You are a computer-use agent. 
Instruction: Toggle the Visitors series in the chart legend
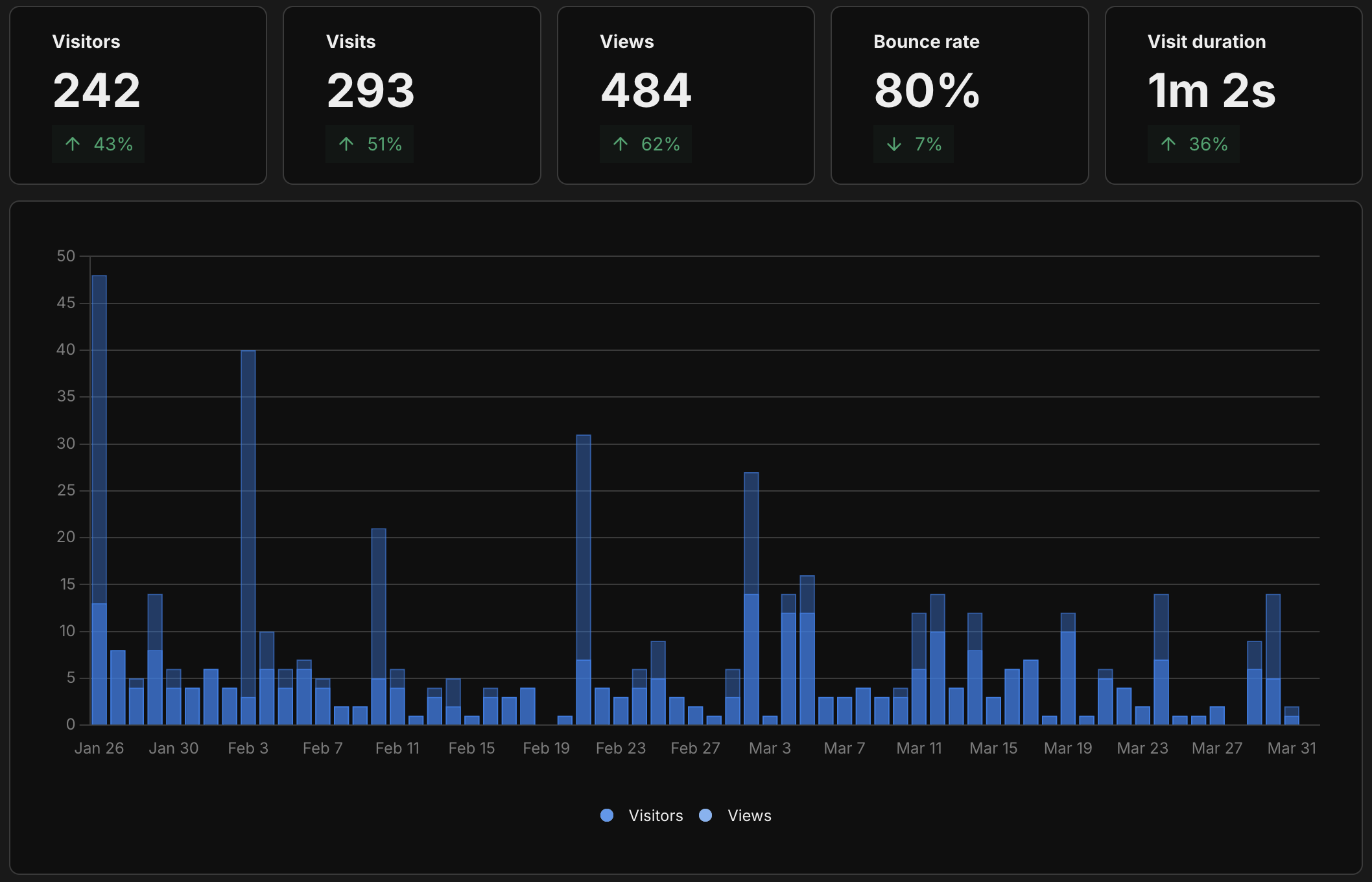coord(655,815)
